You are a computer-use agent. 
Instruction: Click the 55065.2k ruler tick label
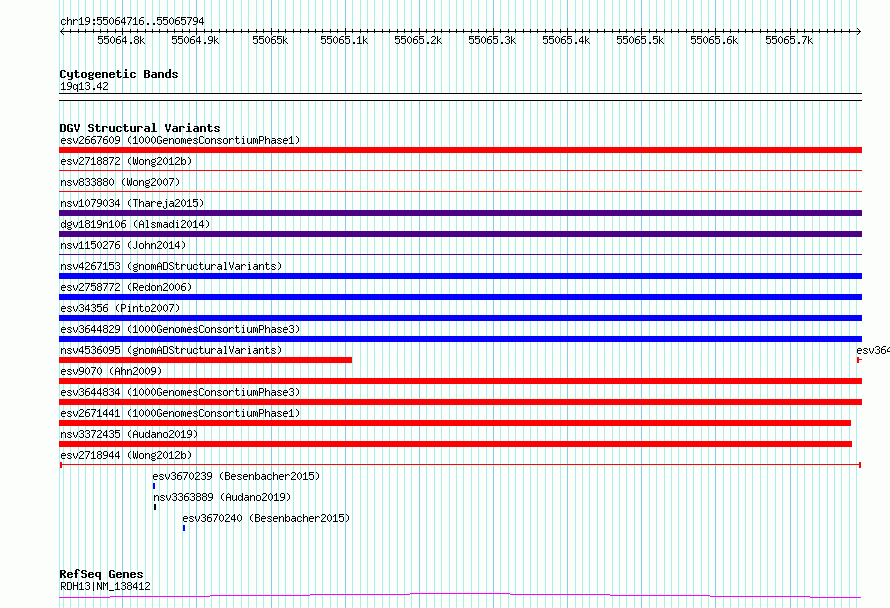(x=418, y=40)
